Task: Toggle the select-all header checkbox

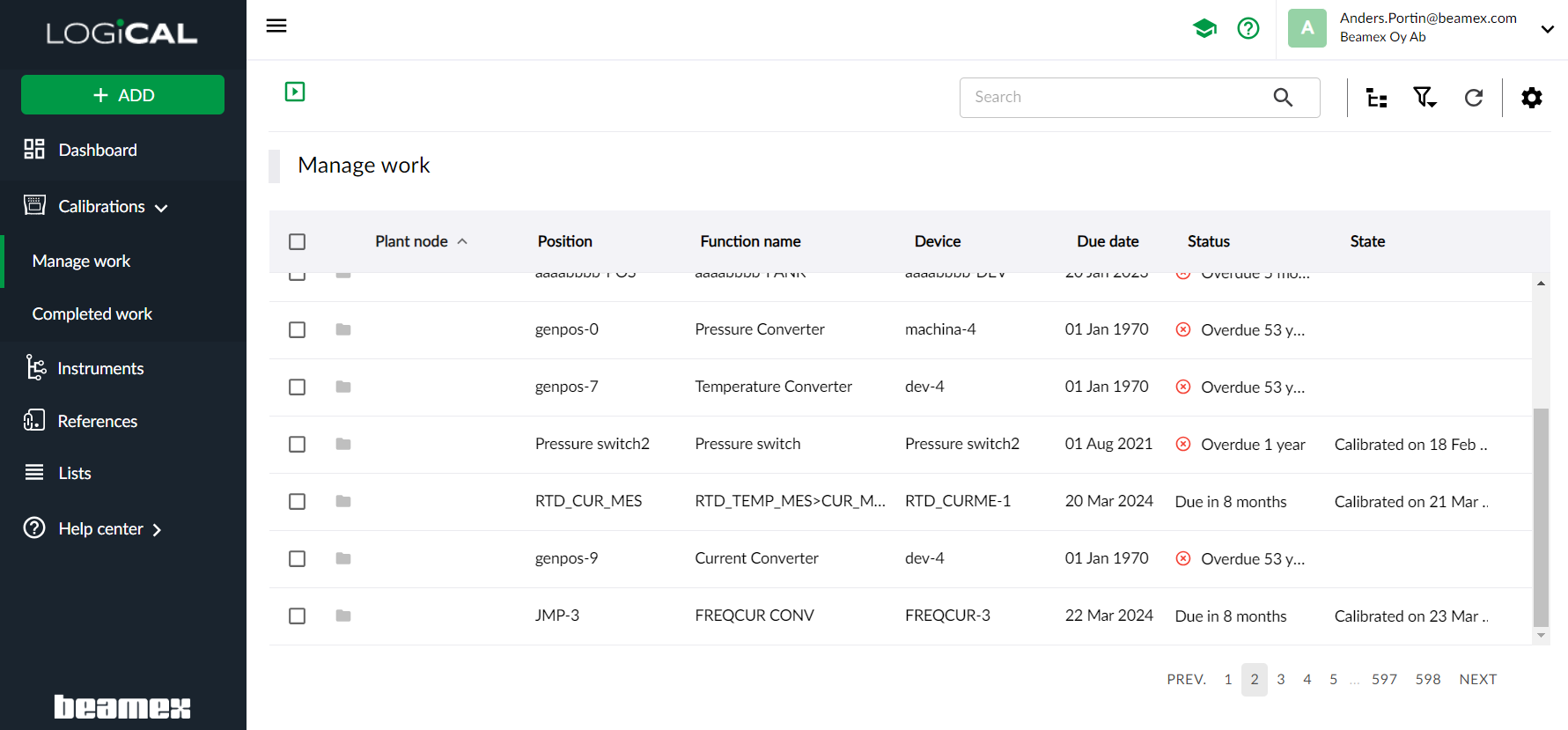Action: (298, 241)
